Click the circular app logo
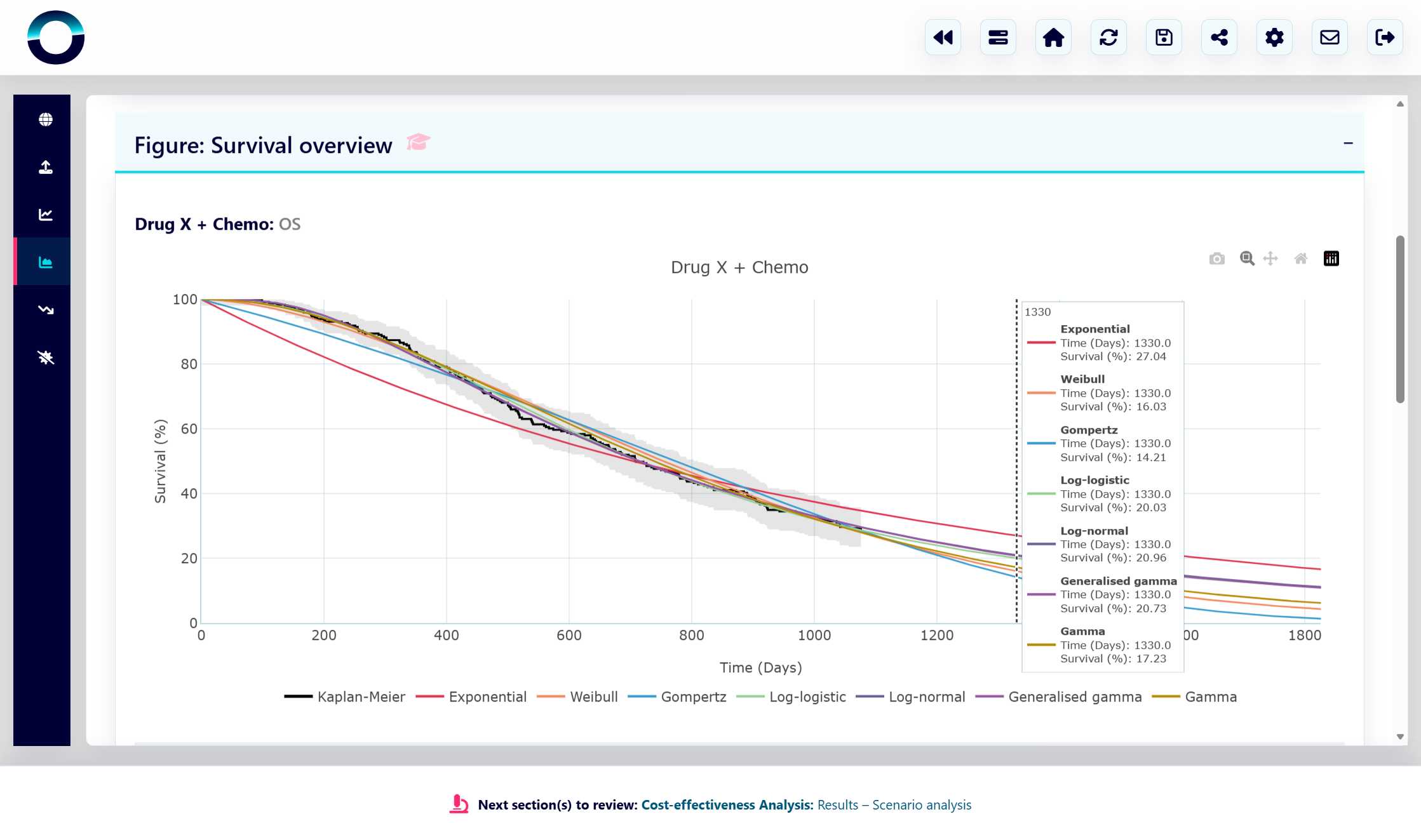 [56, 37]
